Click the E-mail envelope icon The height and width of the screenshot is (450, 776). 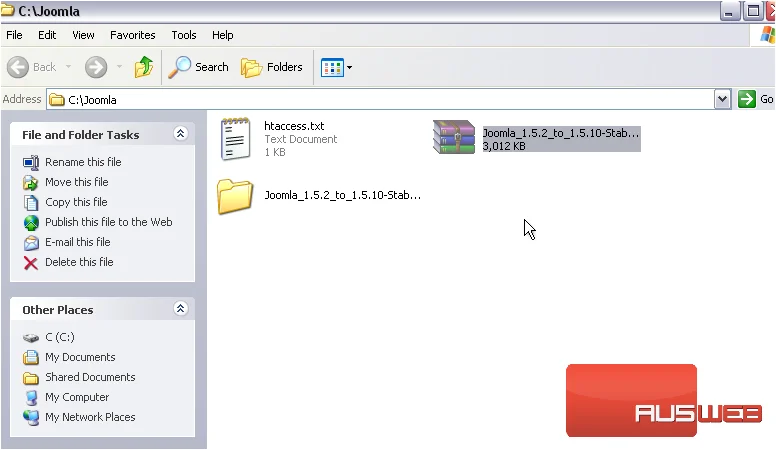31,243
